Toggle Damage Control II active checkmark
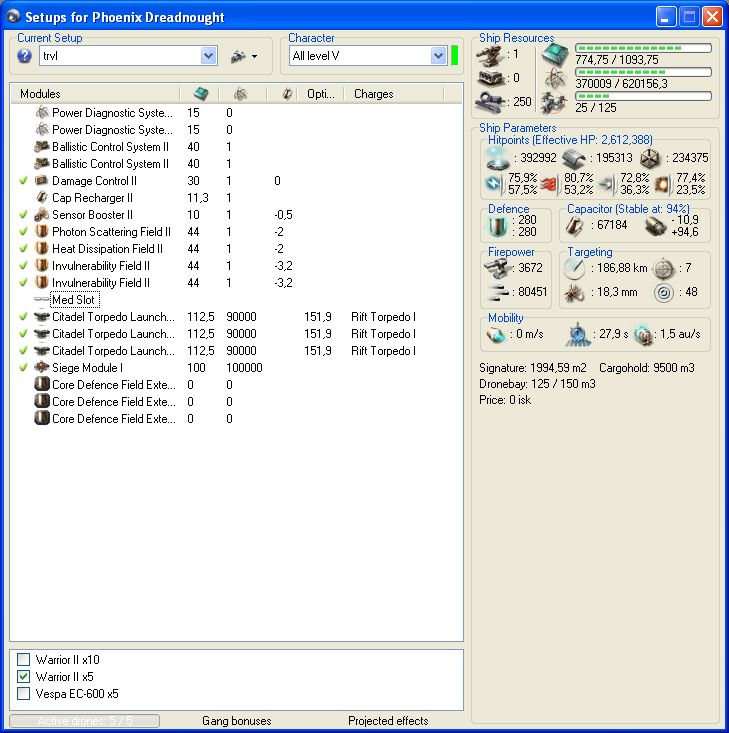Screen dimensions: 729x733 pos(23,180)
